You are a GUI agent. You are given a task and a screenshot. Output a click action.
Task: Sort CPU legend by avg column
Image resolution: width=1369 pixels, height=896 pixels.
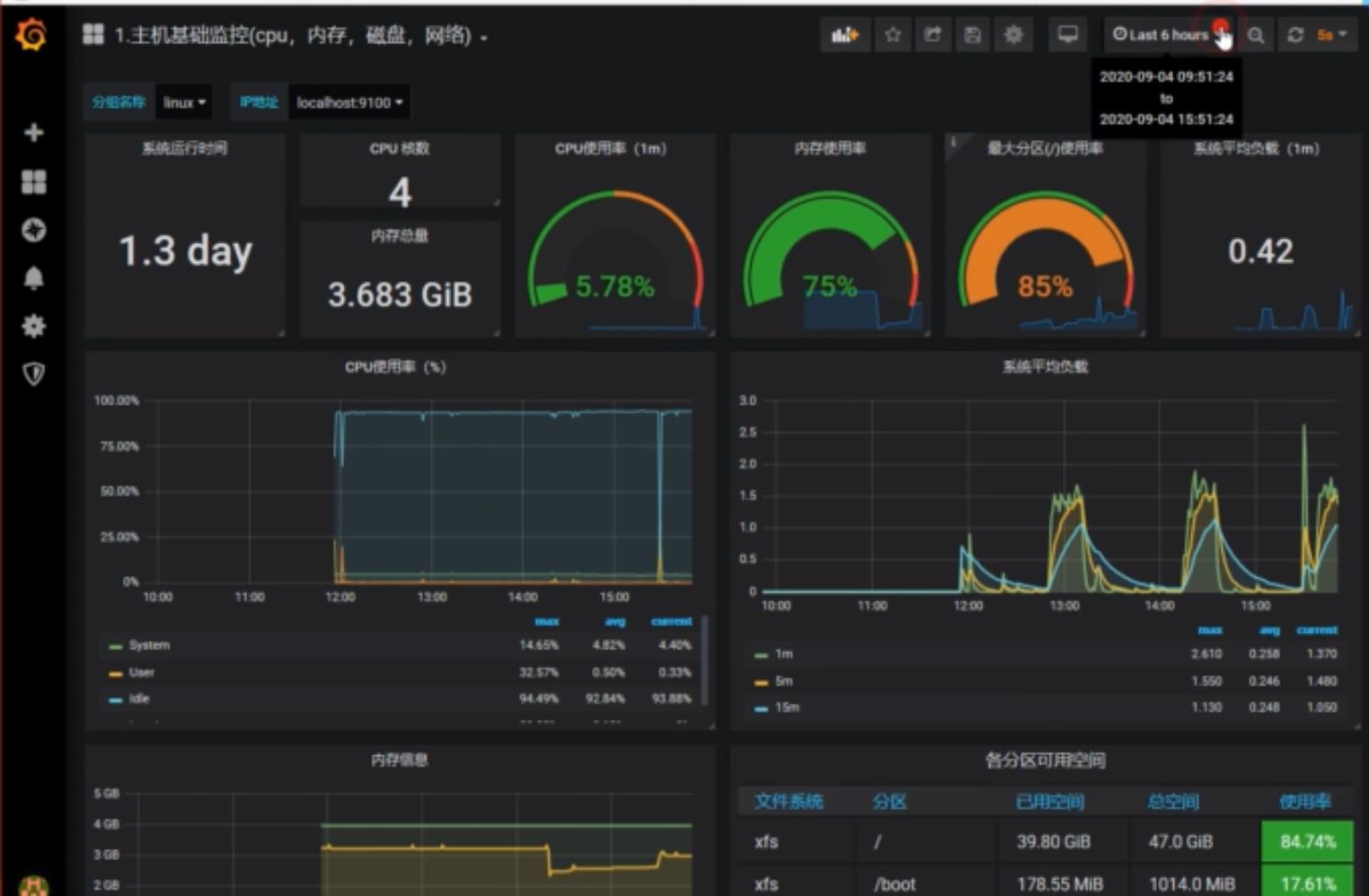point(614,621)
